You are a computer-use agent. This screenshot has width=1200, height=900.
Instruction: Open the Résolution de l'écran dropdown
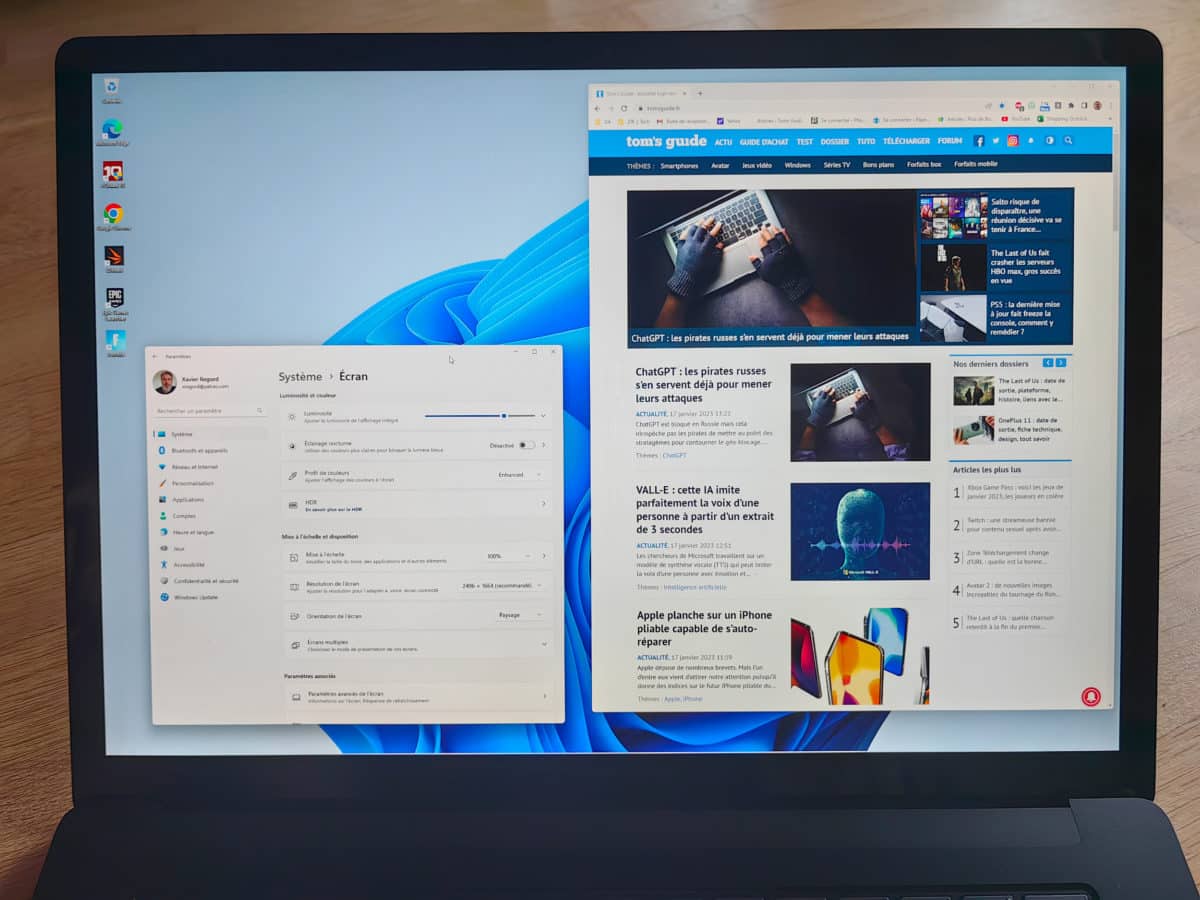point(502,586)
